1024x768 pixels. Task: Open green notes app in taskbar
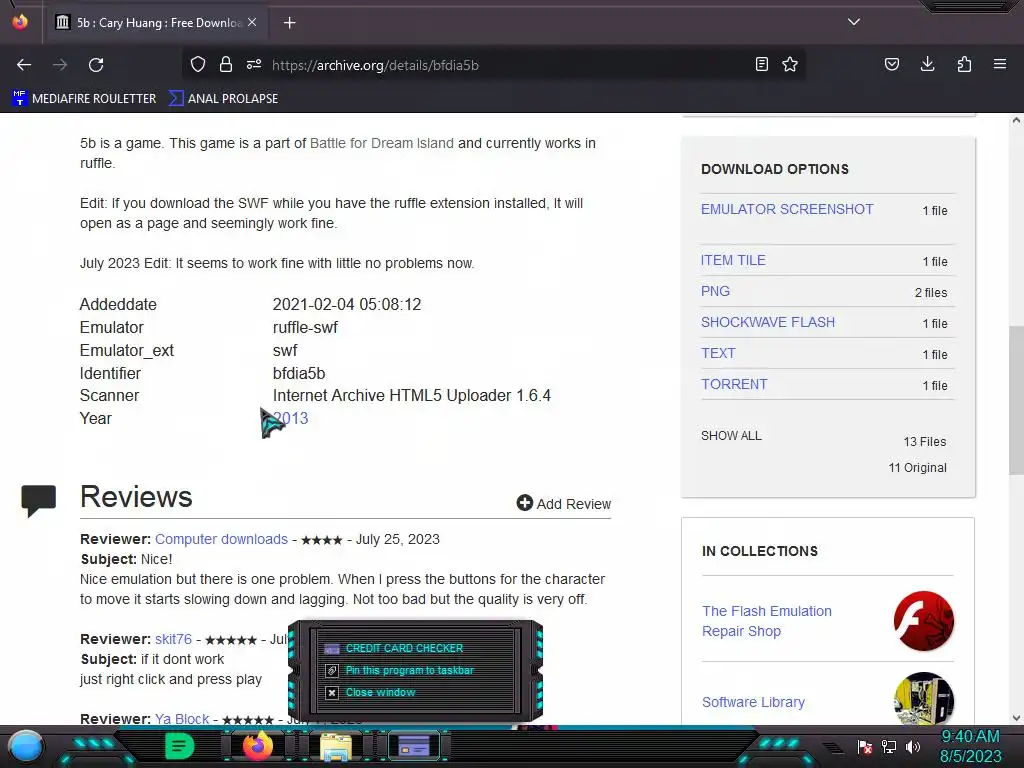[180, 746]
